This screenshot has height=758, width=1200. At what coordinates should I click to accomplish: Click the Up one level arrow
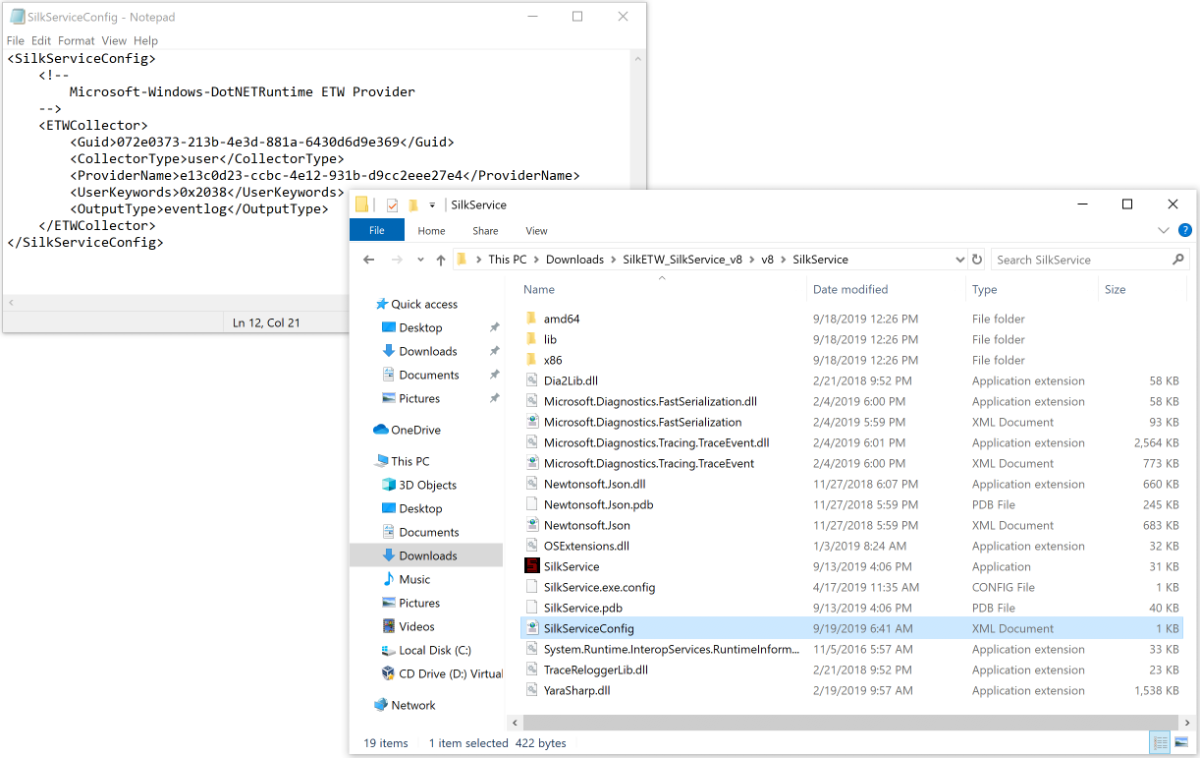pos(441,260)
